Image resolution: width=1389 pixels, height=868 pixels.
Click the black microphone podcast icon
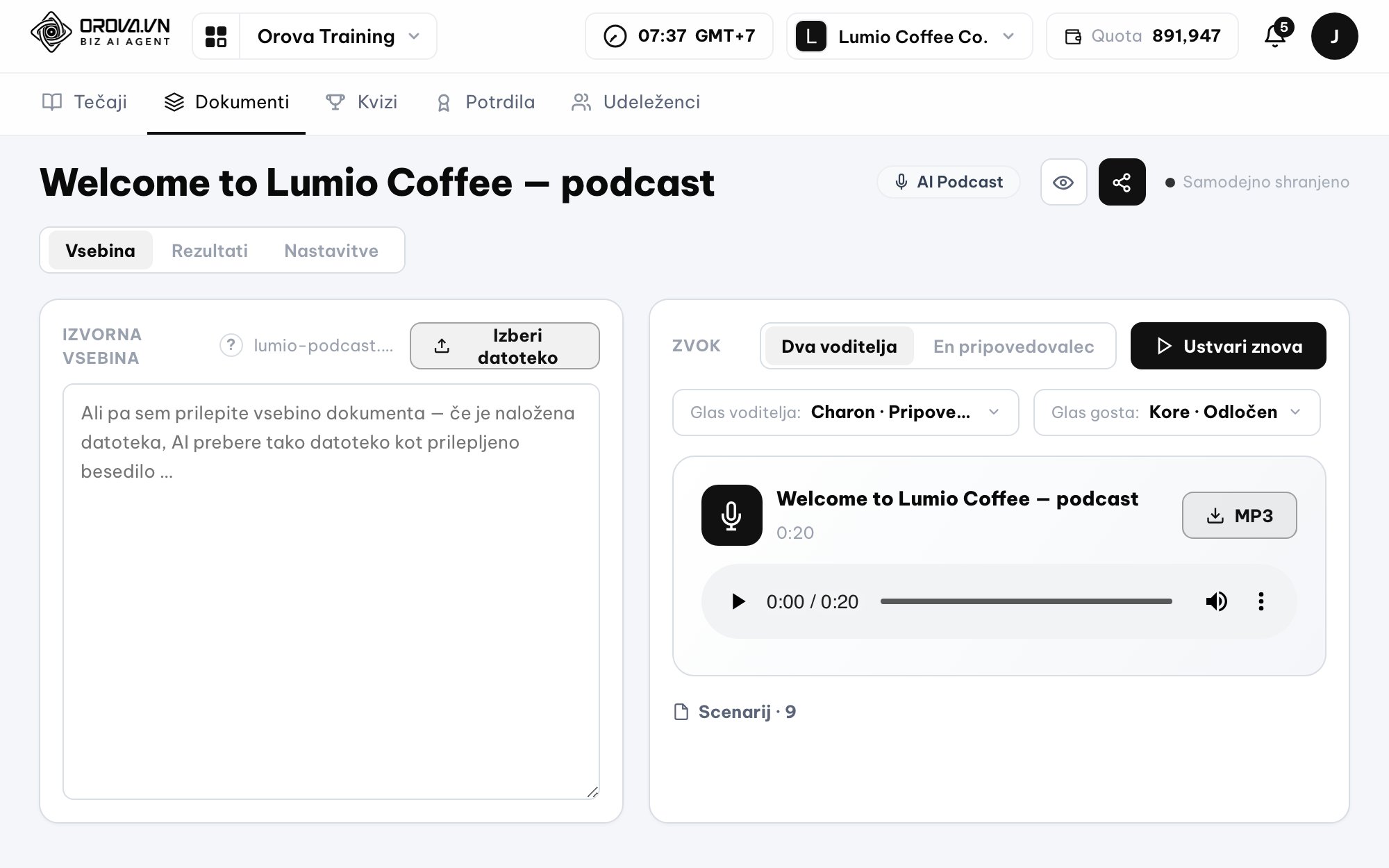tap(731, 515)
